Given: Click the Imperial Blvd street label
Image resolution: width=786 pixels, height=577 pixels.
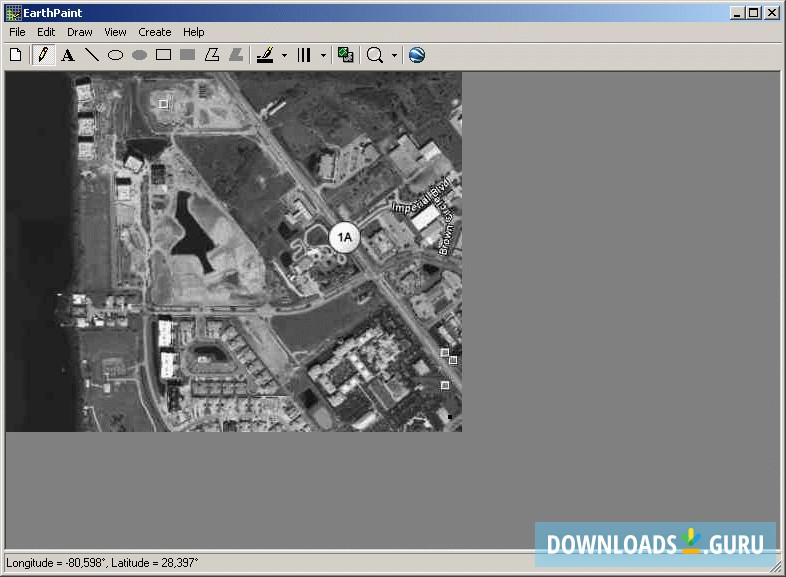Looking at the screenshot, I should click(422, 196).
